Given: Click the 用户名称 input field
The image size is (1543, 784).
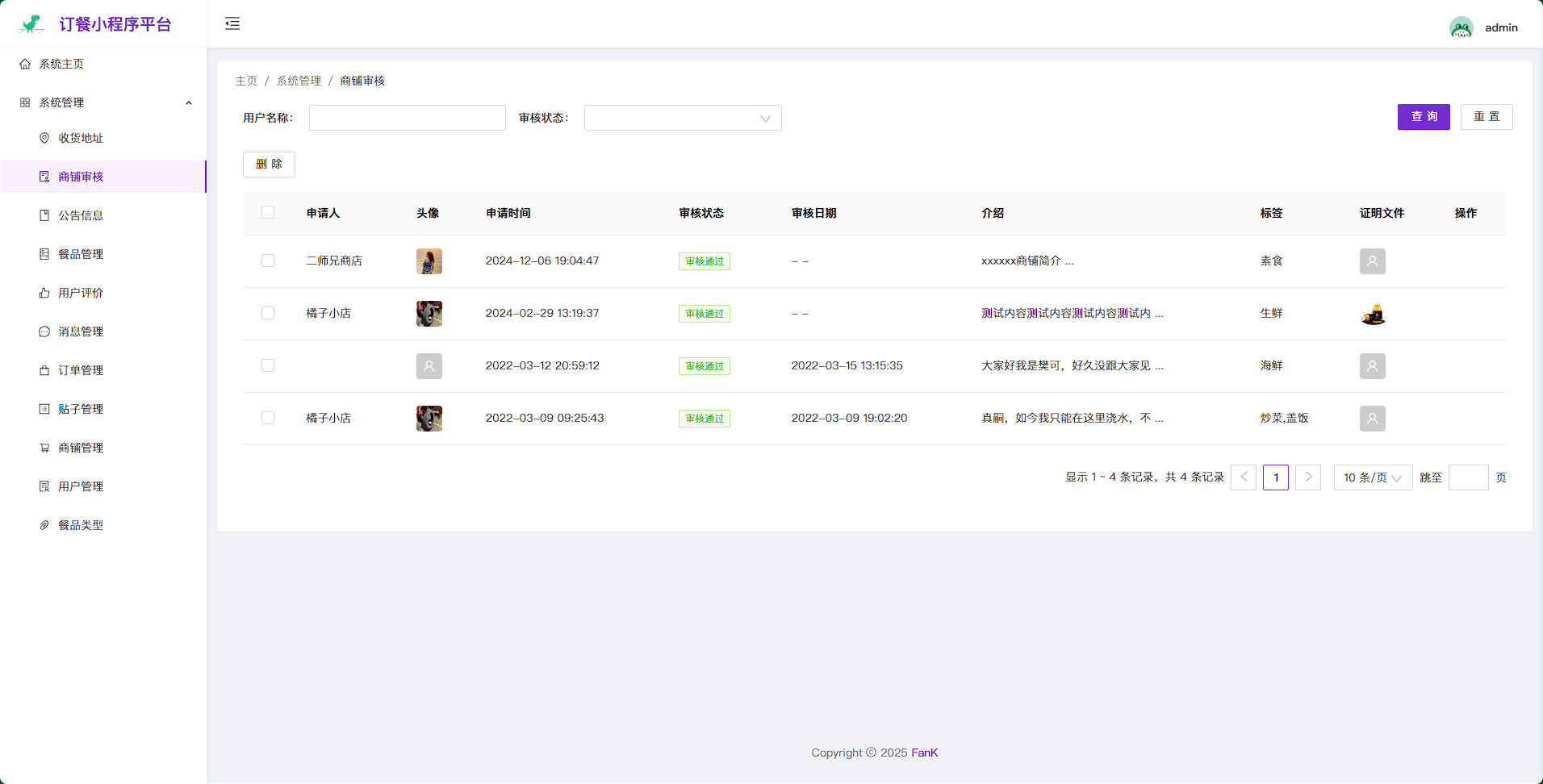Looking at the screenshot, I should pyautogui.click(x=407, y=118).
